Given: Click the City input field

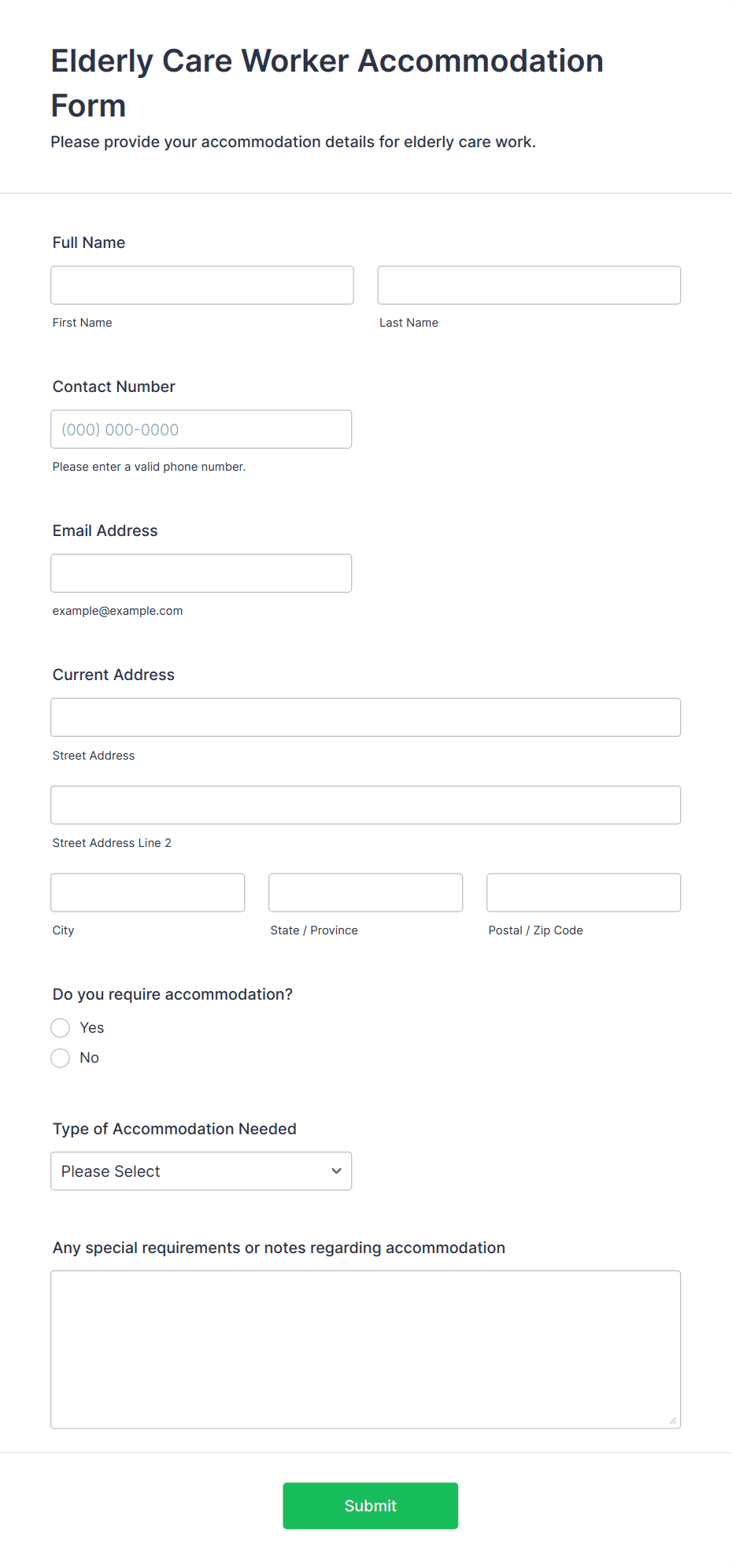Looking at the screenshot, I should (148, 892).
